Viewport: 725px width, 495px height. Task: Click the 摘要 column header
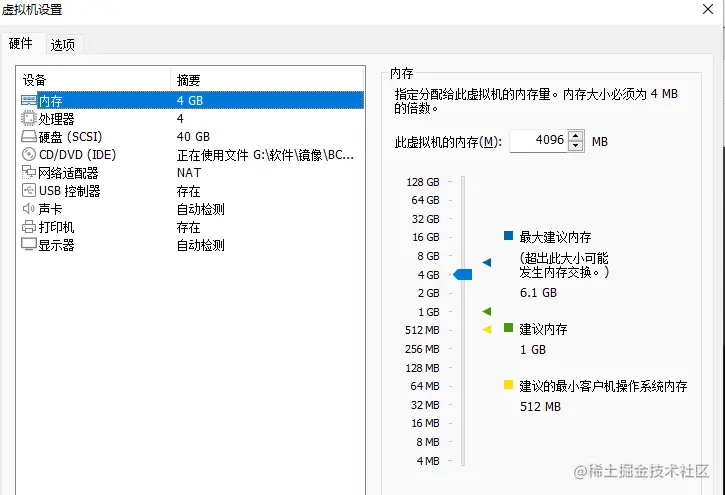[x=267, y=80]
